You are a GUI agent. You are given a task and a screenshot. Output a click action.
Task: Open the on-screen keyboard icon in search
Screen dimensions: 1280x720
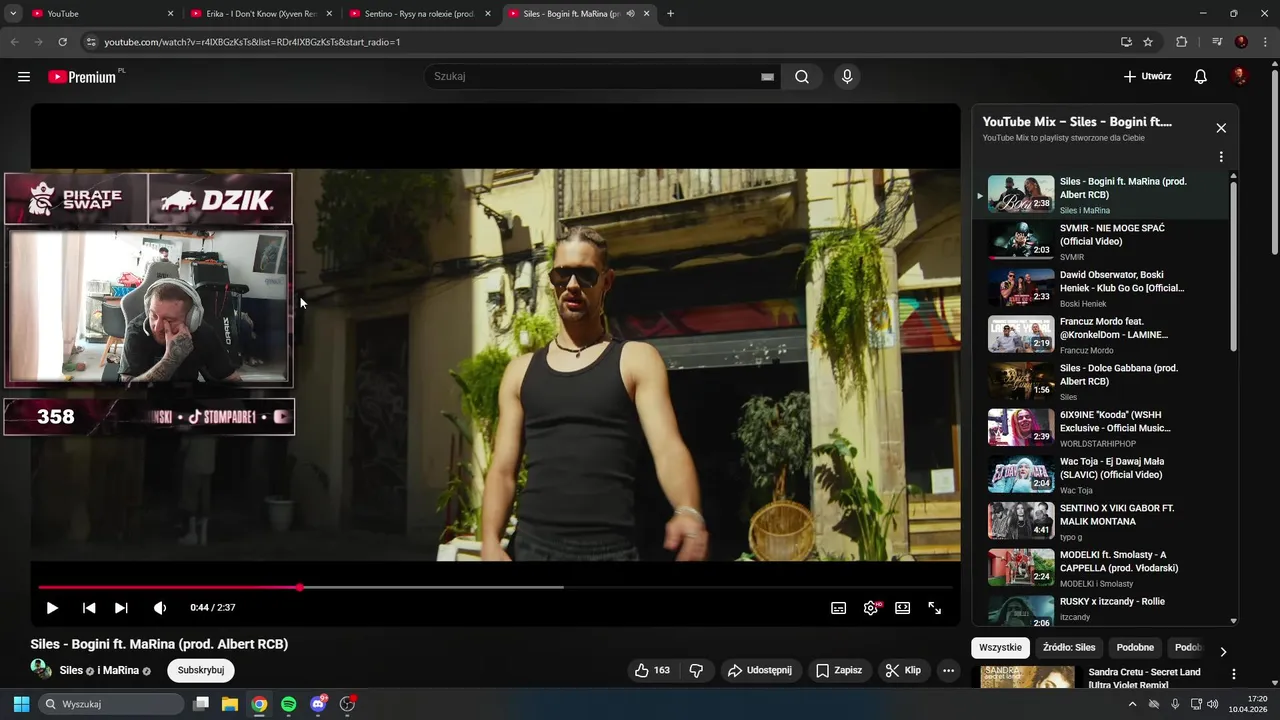768,77
